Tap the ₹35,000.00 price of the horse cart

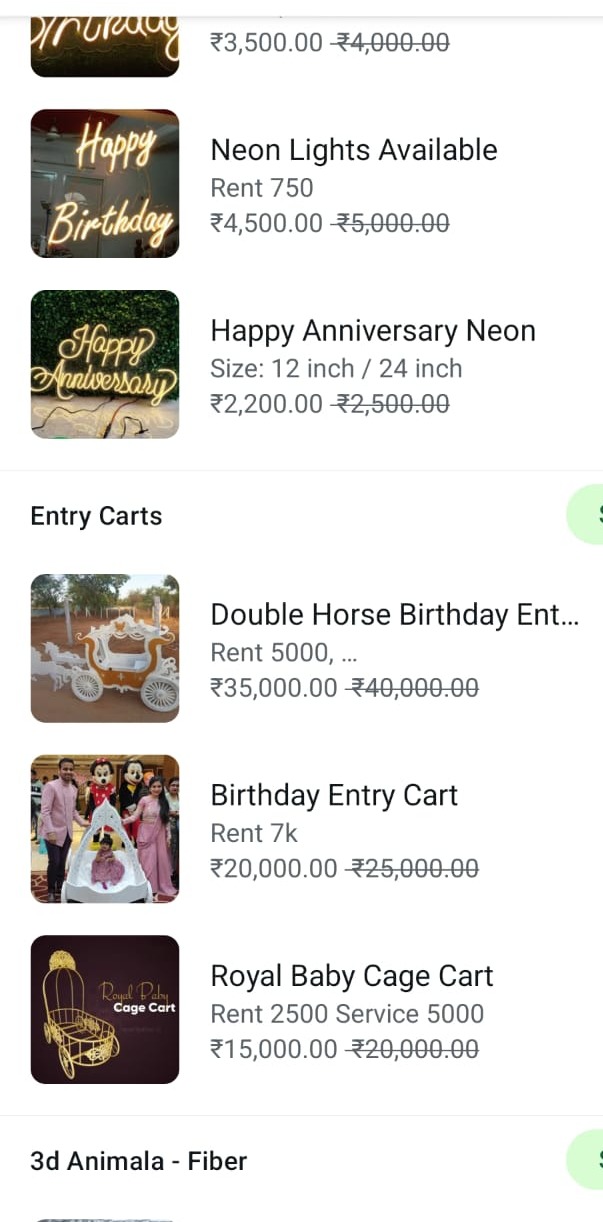(274, 688)
